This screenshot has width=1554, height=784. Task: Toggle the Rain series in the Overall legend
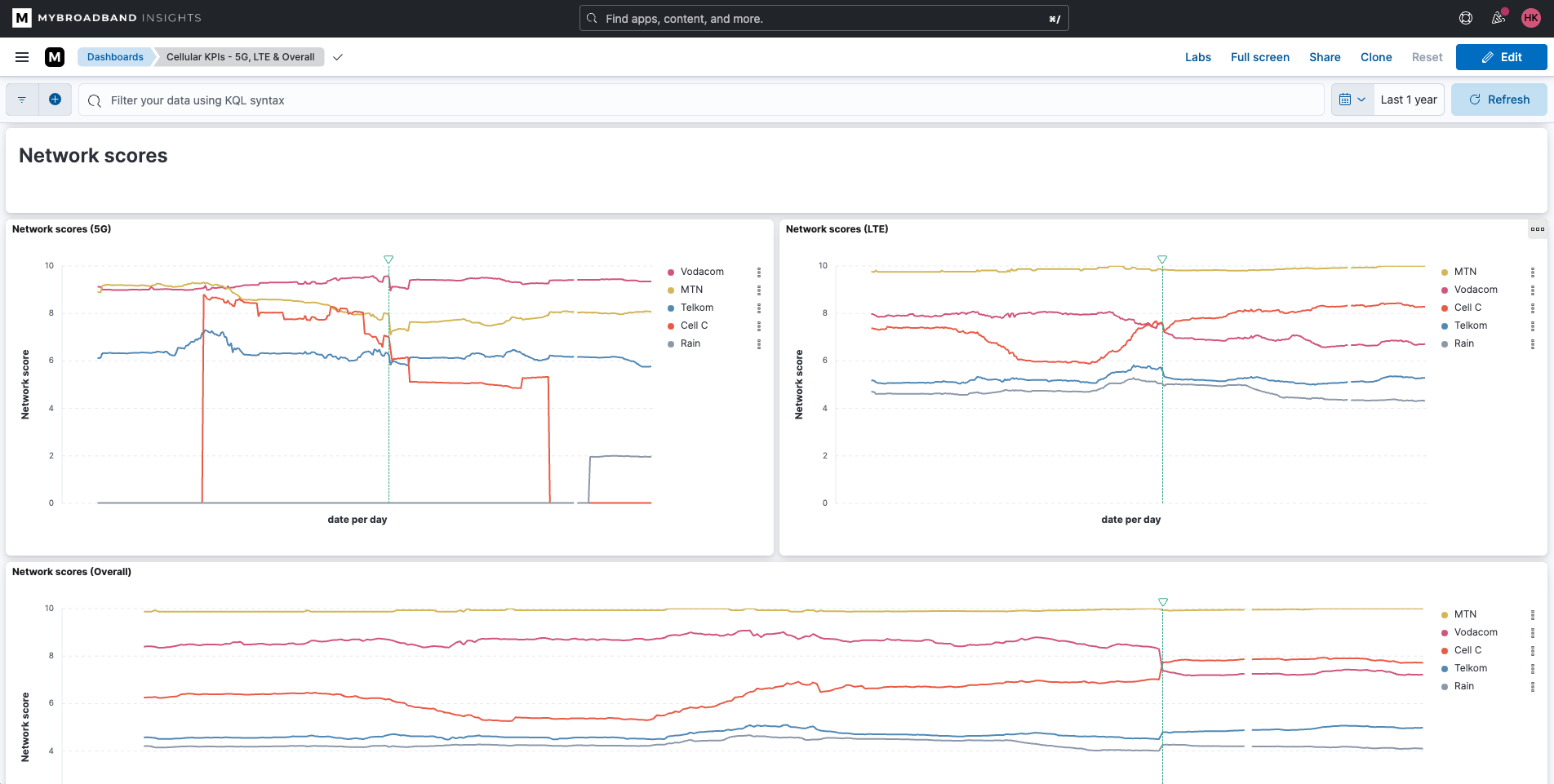pos(1463,686)
